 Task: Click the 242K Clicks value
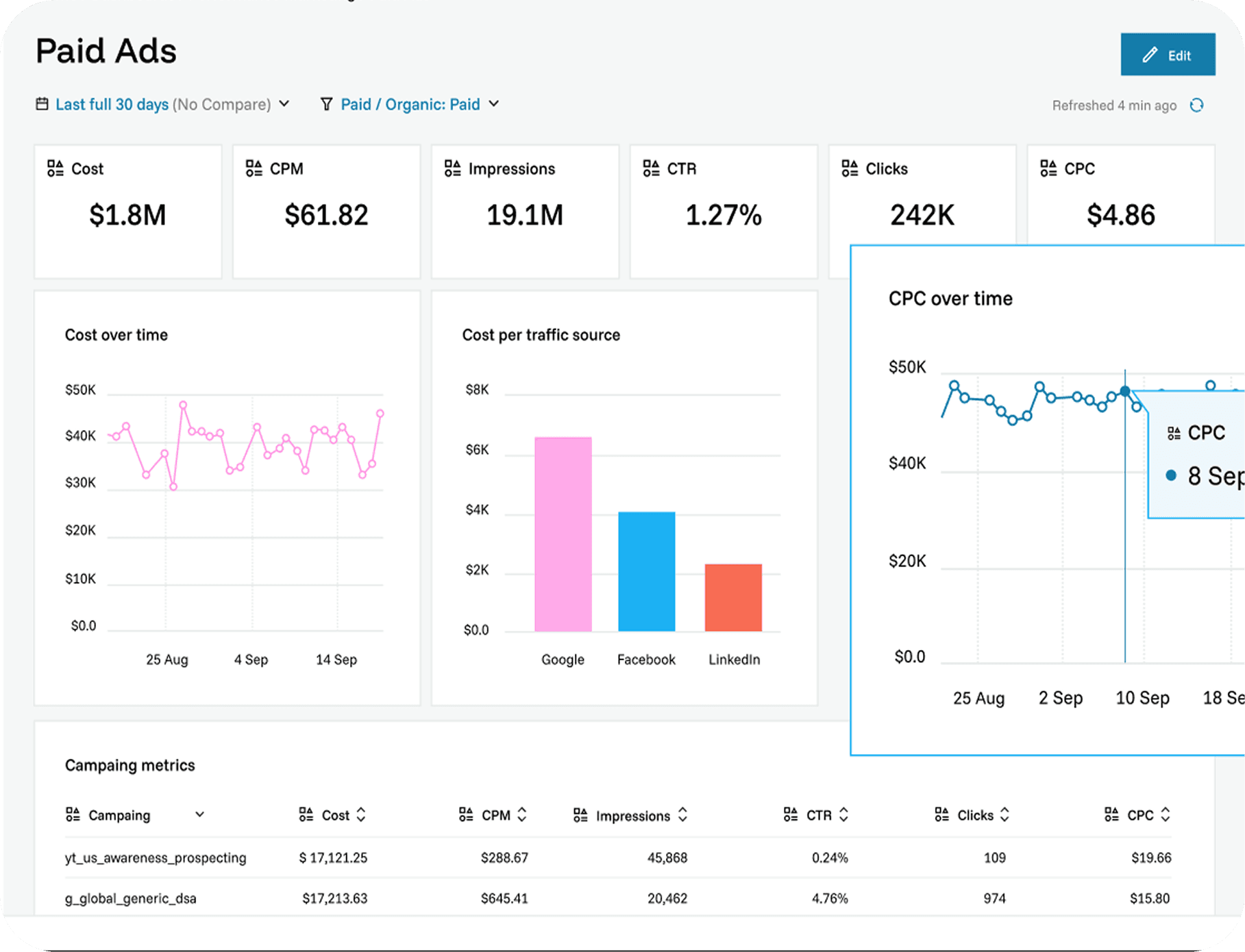pyautogui.click(x=922, y=215)
